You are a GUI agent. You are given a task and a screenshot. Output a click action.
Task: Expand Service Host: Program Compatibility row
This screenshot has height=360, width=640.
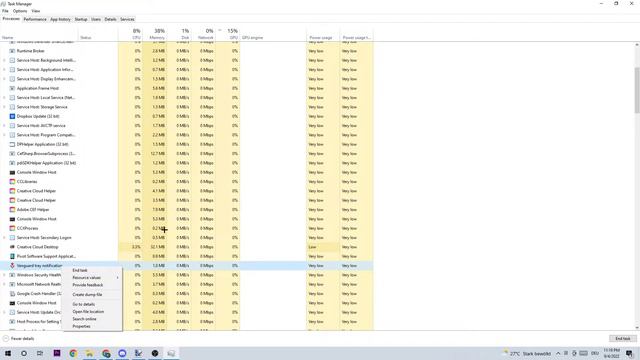(x=4, y=135)
